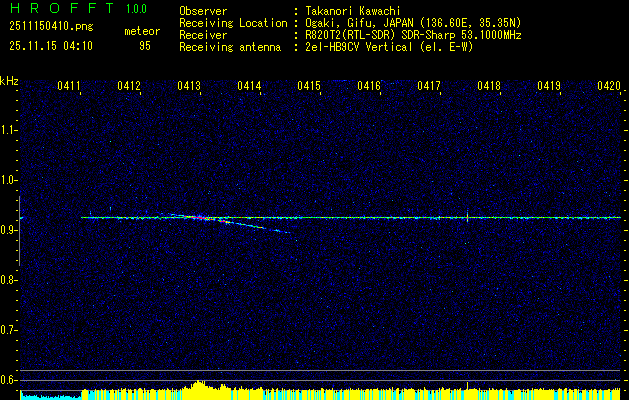Click the yellow power peak in bottom graph
This screenshot has width=629, height=400.
200,384
